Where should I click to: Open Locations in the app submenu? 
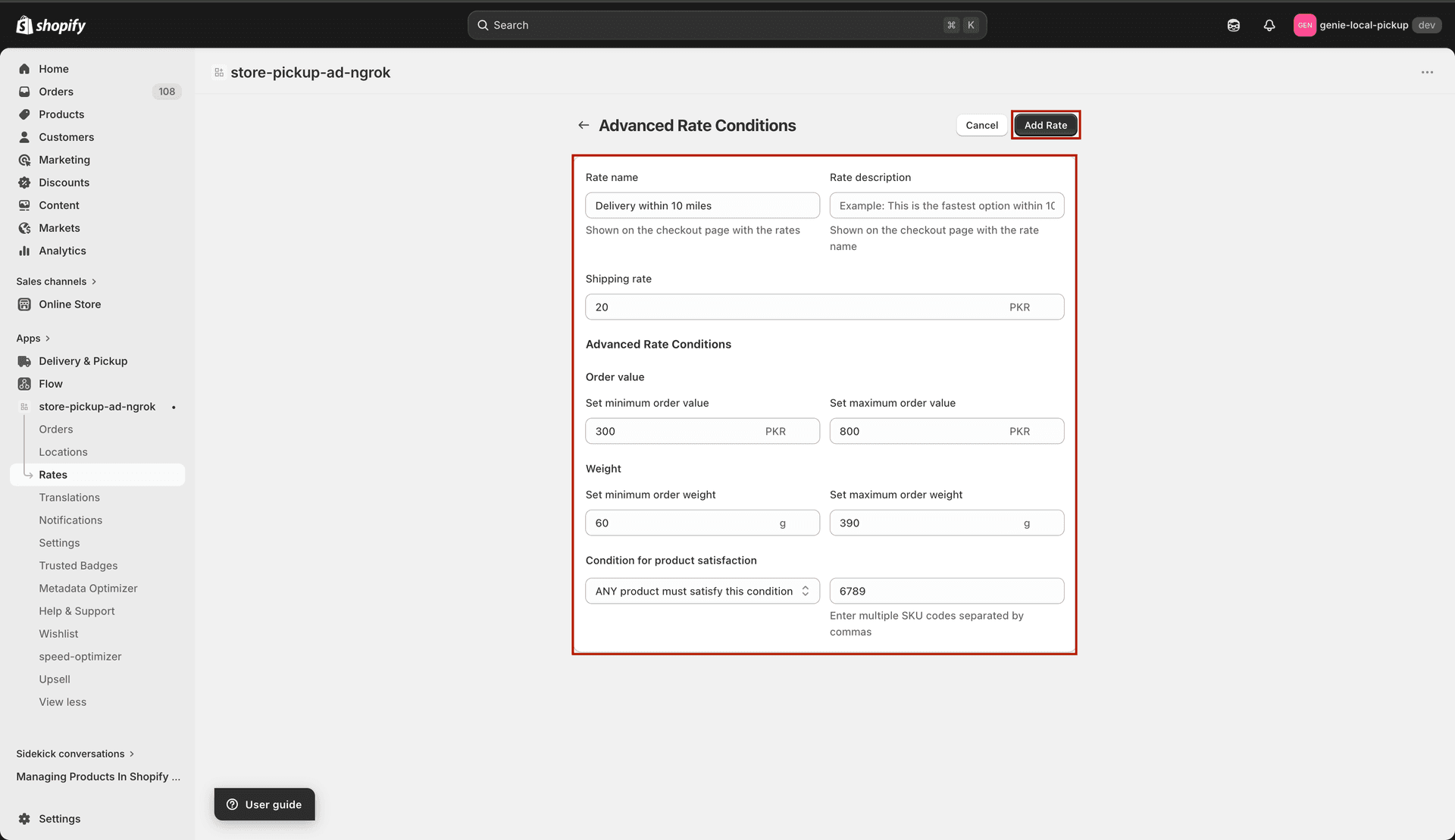tap(64, 452)
